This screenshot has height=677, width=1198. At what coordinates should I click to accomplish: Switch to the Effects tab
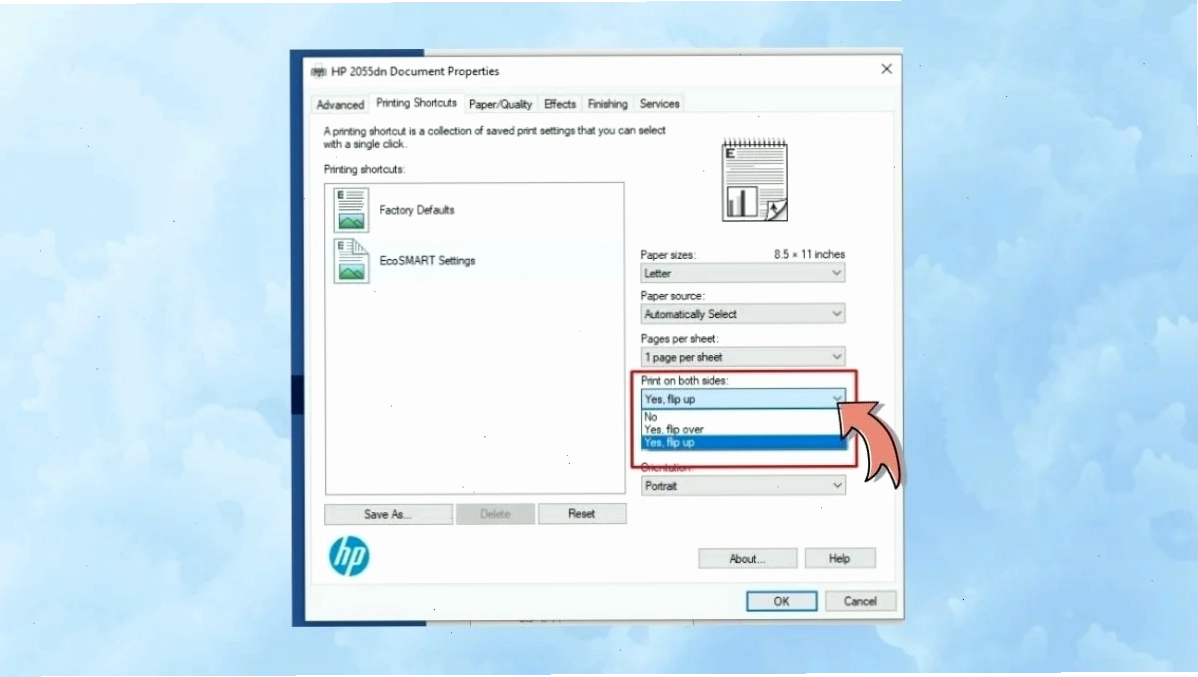click(559, 104)
